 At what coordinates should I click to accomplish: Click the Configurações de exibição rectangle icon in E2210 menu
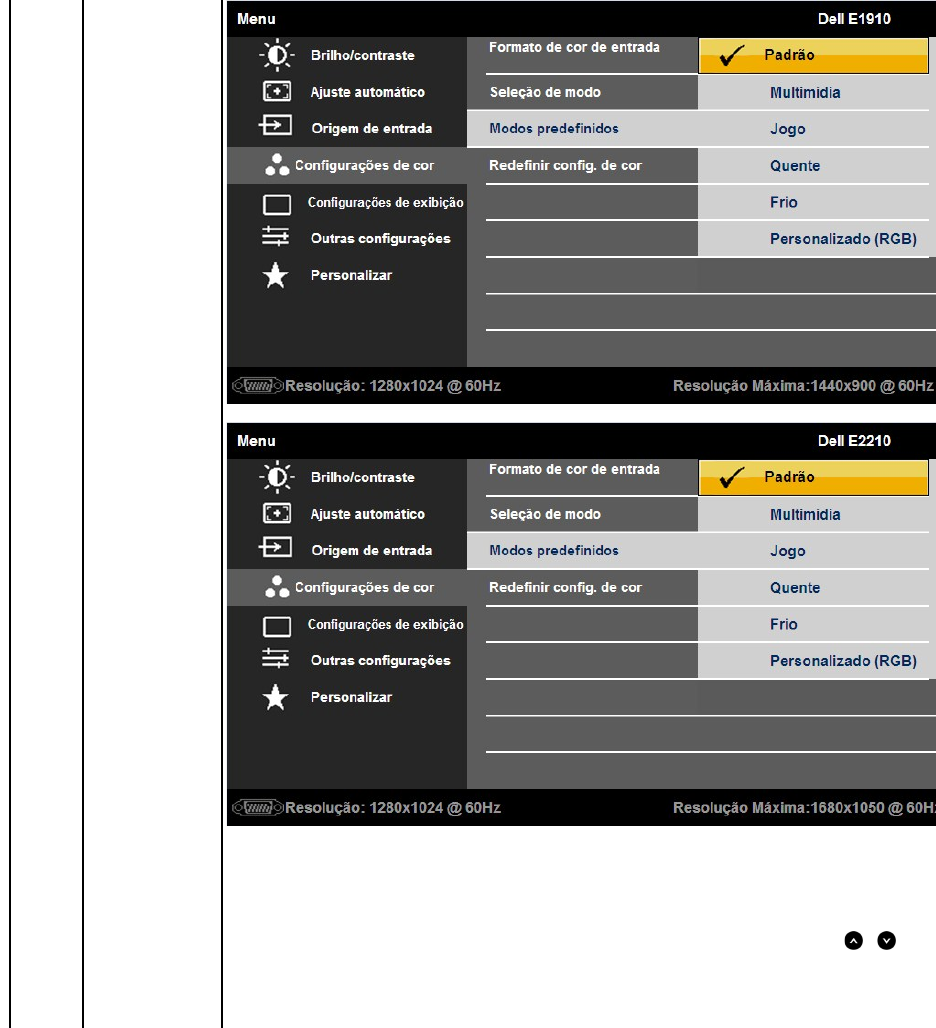277,627
